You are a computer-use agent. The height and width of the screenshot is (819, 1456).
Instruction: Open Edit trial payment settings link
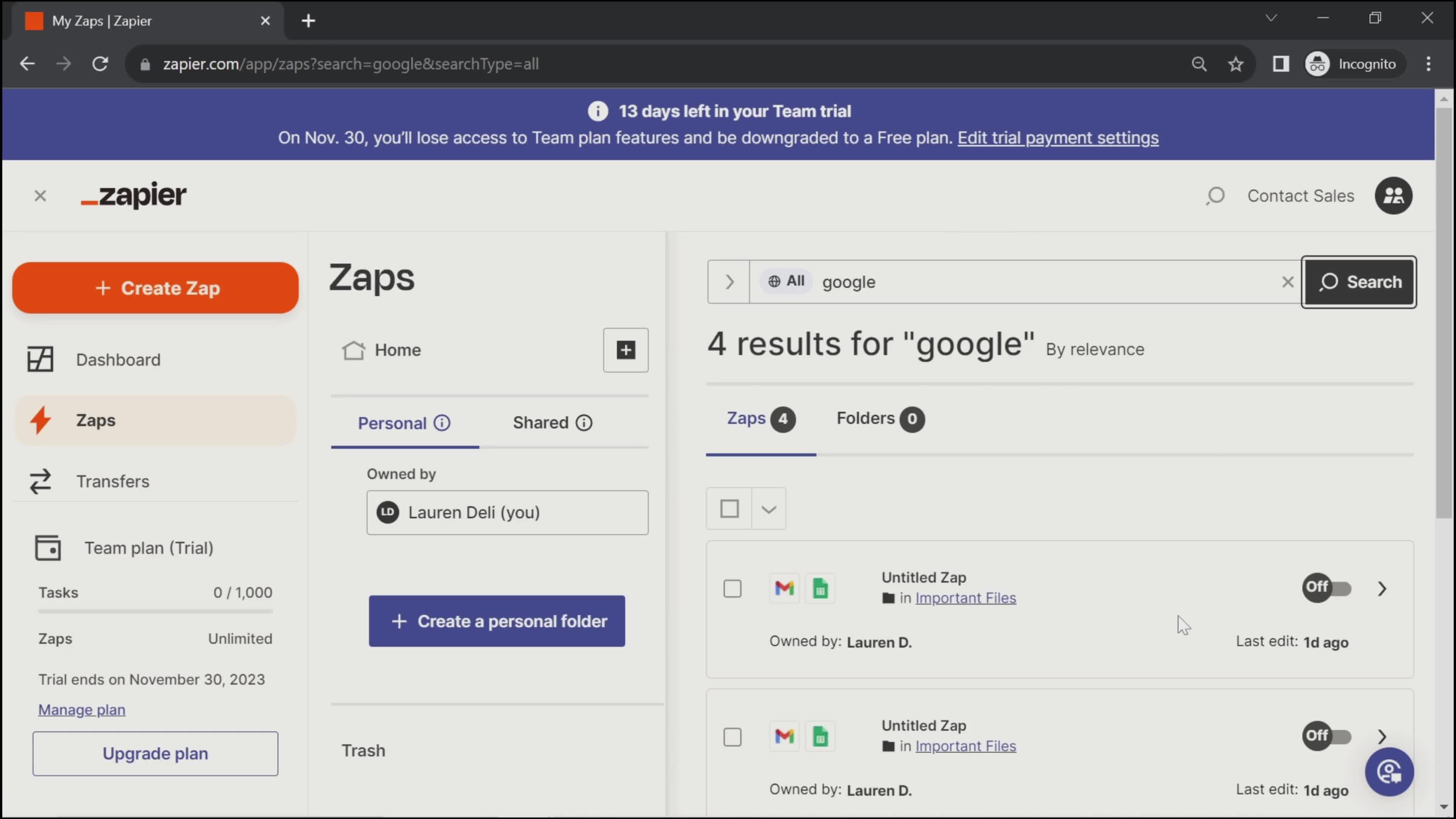1058,138
